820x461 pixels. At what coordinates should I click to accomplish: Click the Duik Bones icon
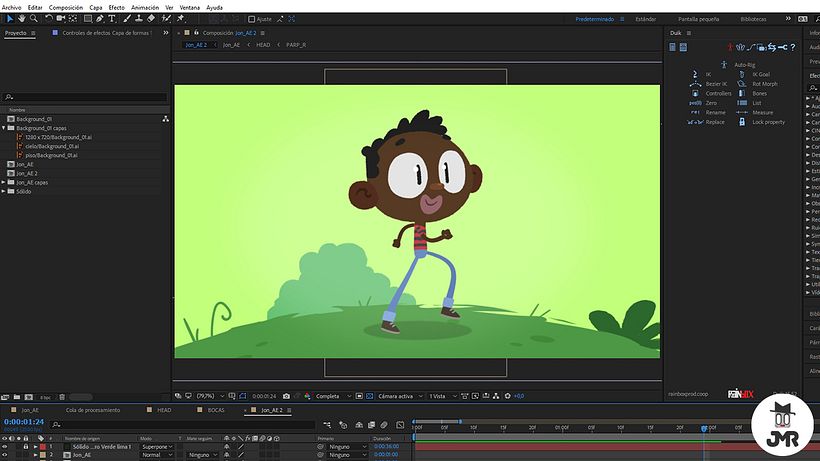click(742, 93)
